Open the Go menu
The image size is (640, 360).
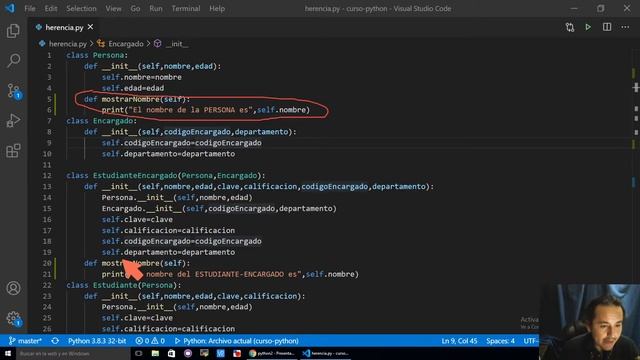(x=135, y=8)
